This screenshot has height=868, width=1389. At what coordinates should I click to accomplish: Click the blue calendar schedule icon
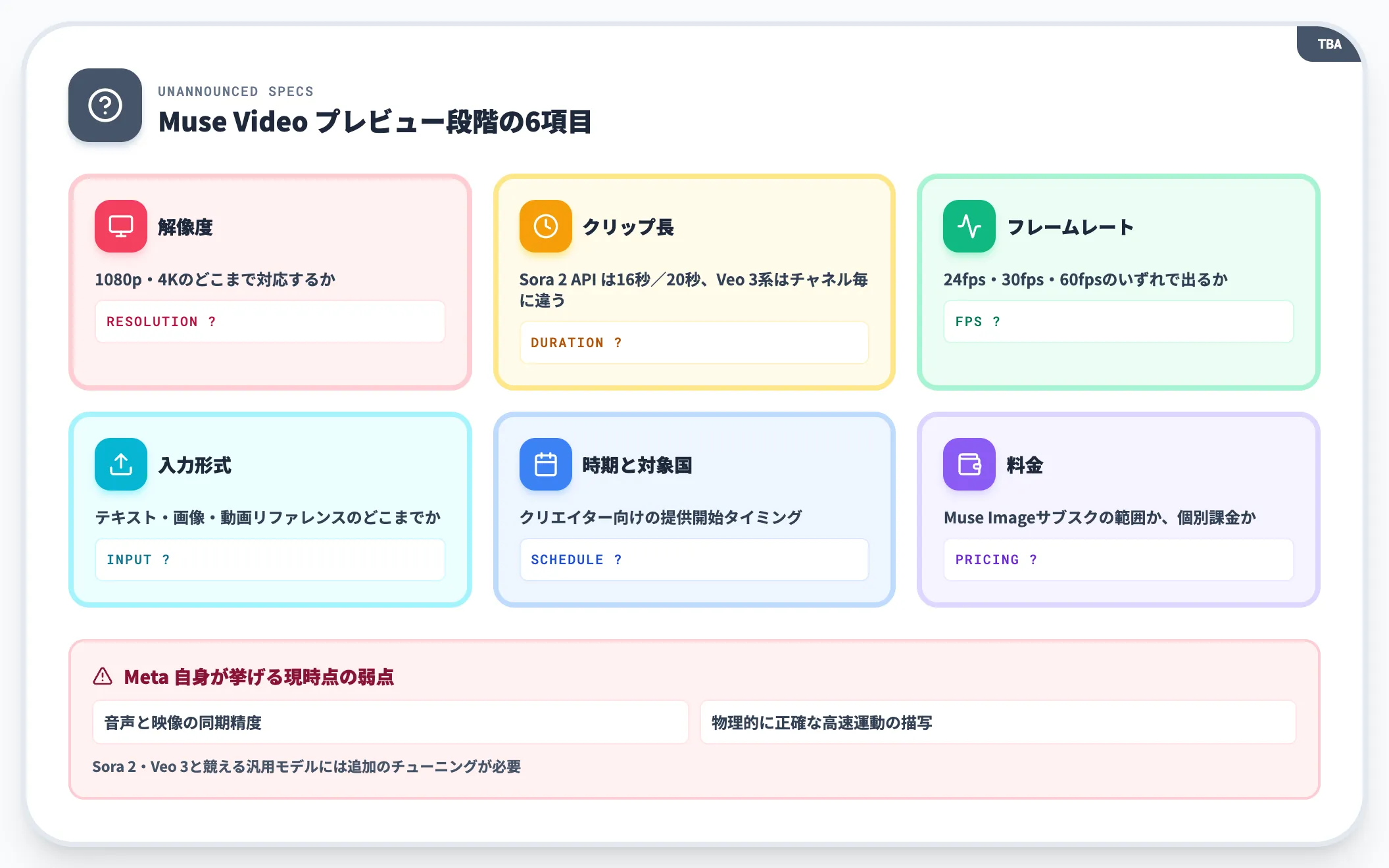pos(545,464)
